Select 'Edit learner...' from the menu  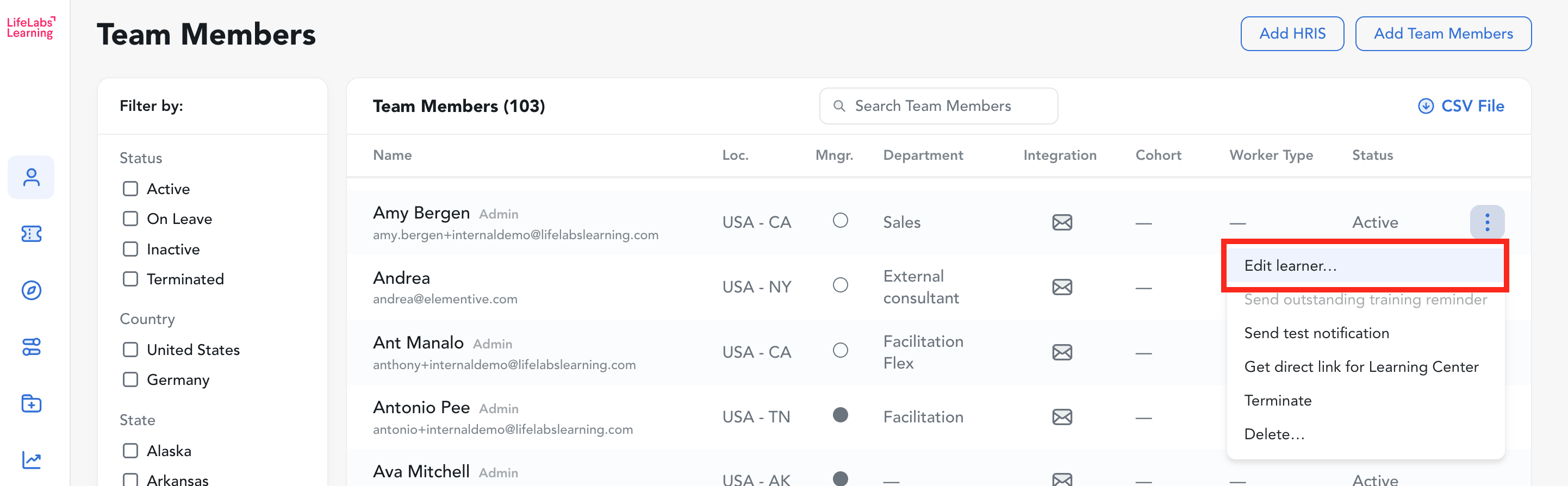(1290, 266)
